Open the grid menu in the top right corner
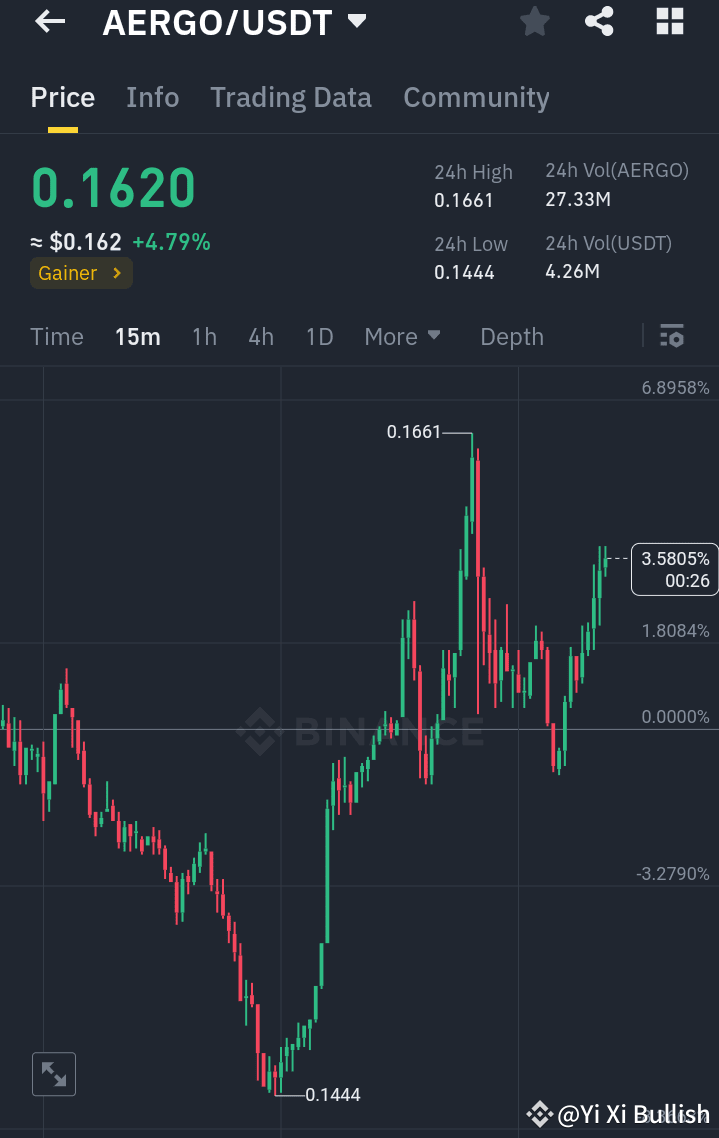Viewport: 719px width, 1138px height. click(x=669, y=21)
